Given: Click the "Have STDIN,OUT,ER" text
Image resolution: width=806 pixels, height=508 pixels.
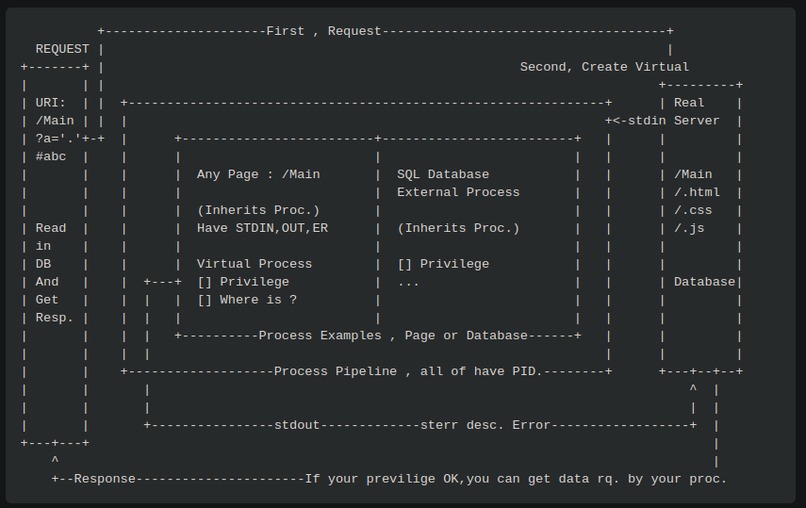Looking at the screenshot, I should (262, 228).
